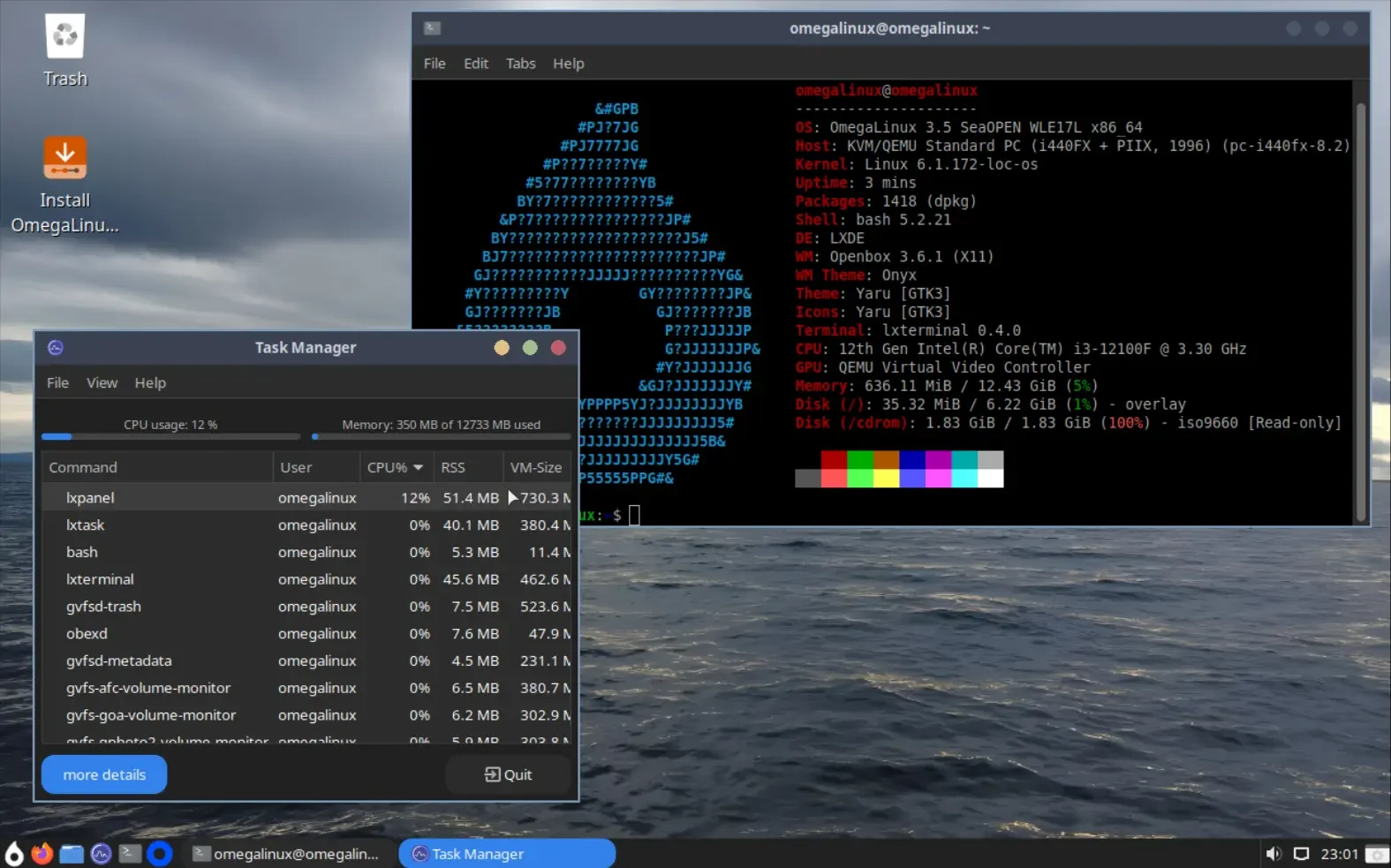Click the Task Manager taskbar window button
This screenshot has width=1391, height=868.
507,854
